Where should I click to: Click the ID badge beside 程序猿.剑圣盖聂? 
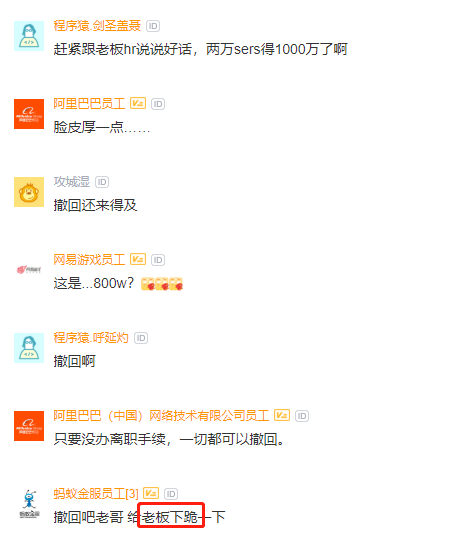[x=153, y=26]
